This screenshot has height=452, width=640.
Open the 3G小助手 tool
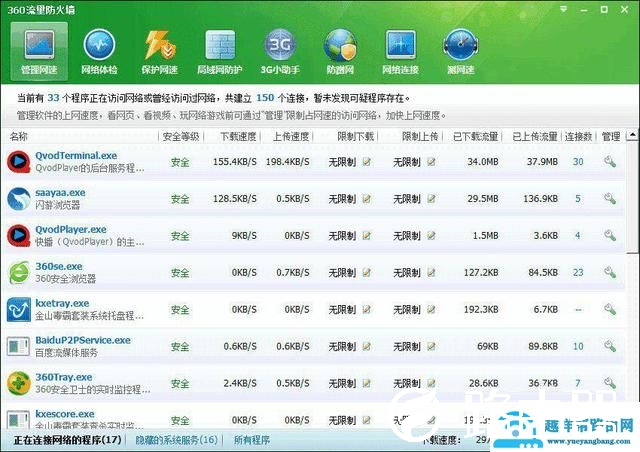[280, 51]
